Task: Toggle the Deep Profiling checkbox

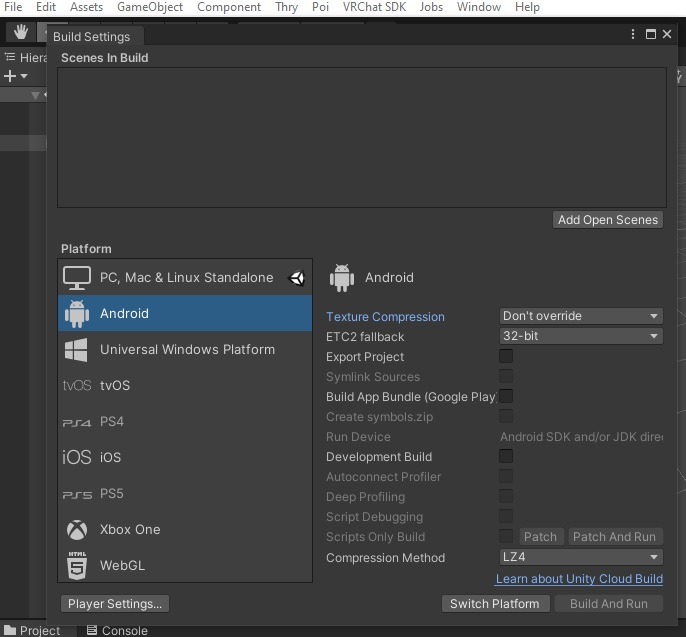Action: (506, 496)
